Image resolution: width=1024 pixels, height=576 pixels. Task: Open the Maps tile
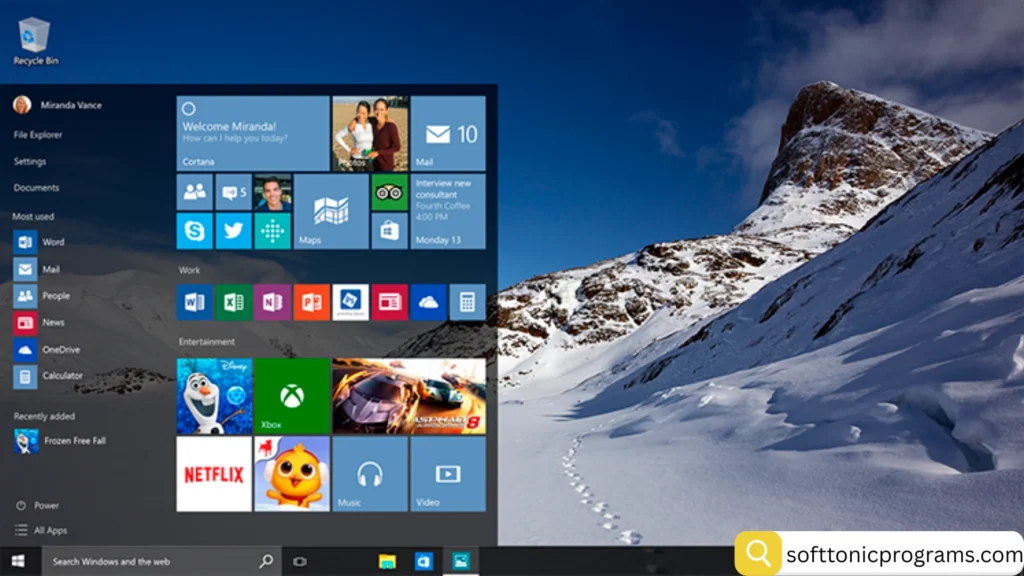pyautogui.click(x=330, y=212)
